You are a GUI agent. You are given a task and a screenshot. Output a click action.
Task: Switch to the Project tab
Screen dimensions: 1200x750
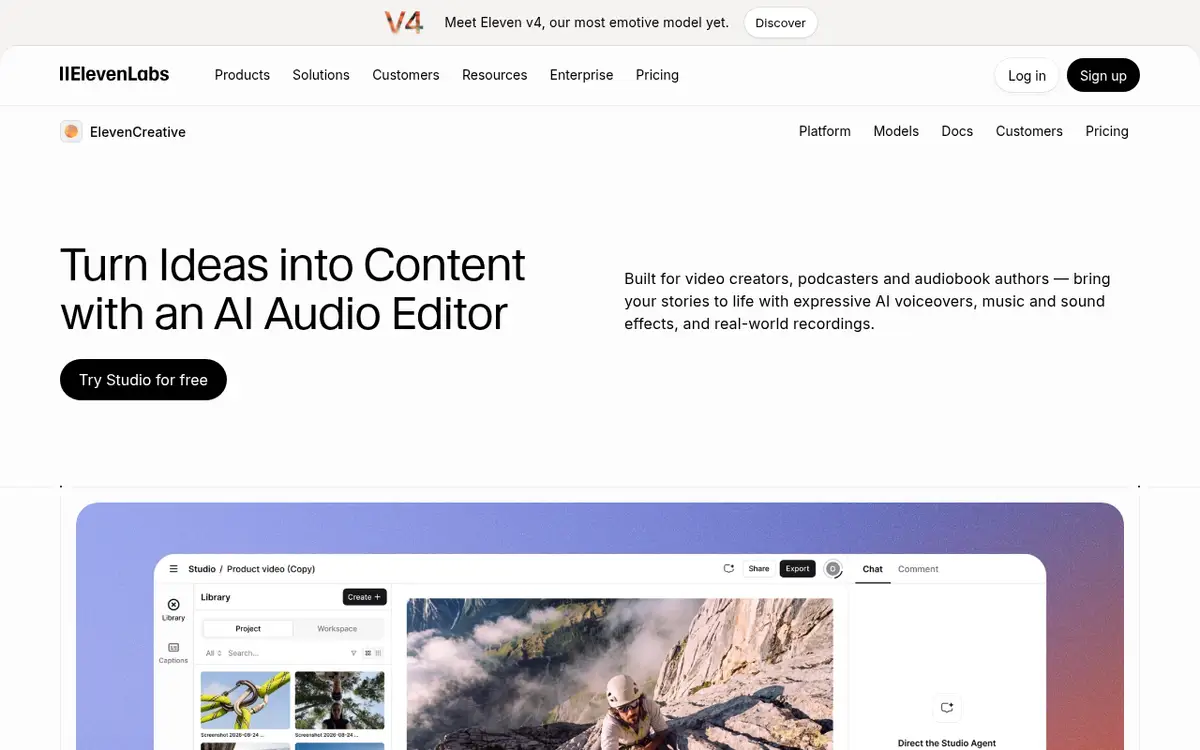248,629
